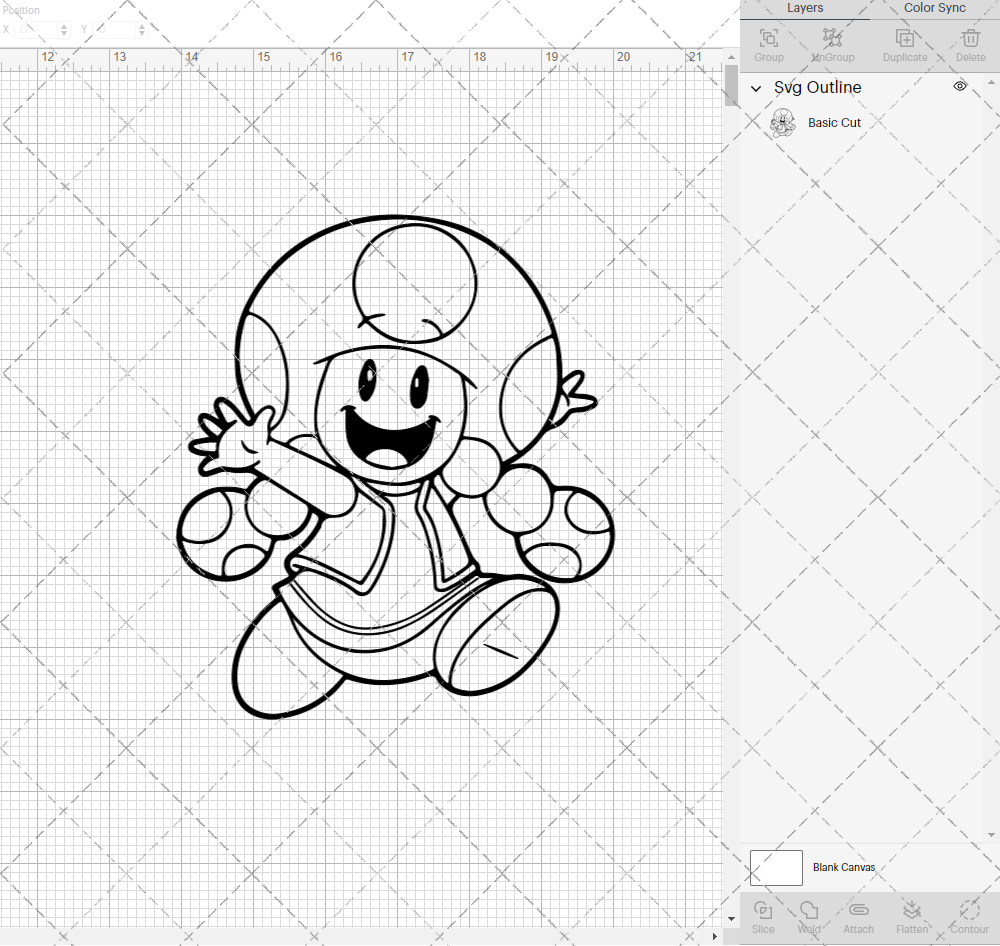Select the Slice tool

[763, 916]
